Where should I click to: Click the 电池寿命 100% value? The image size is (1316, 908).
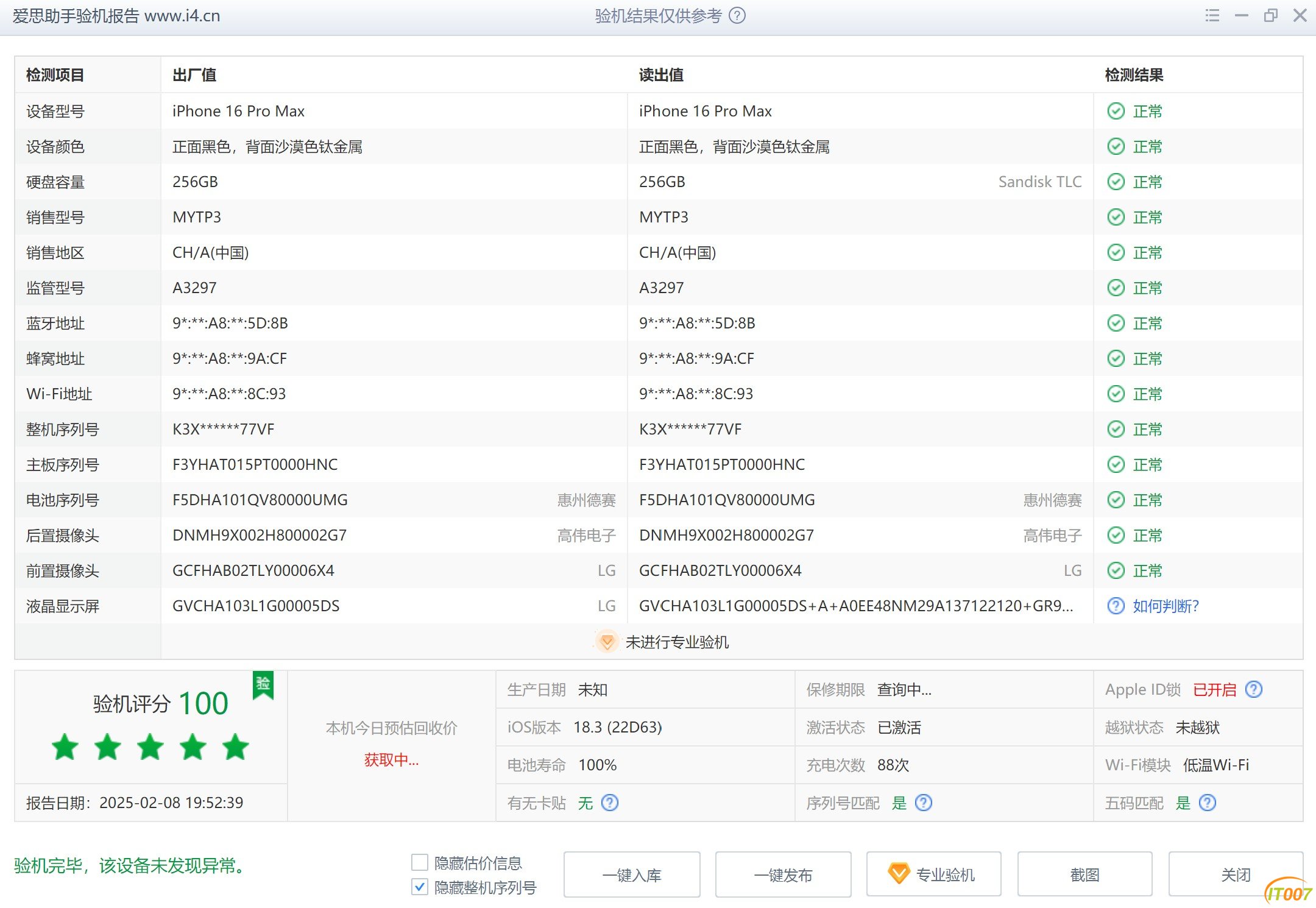[x=597, y=765]
